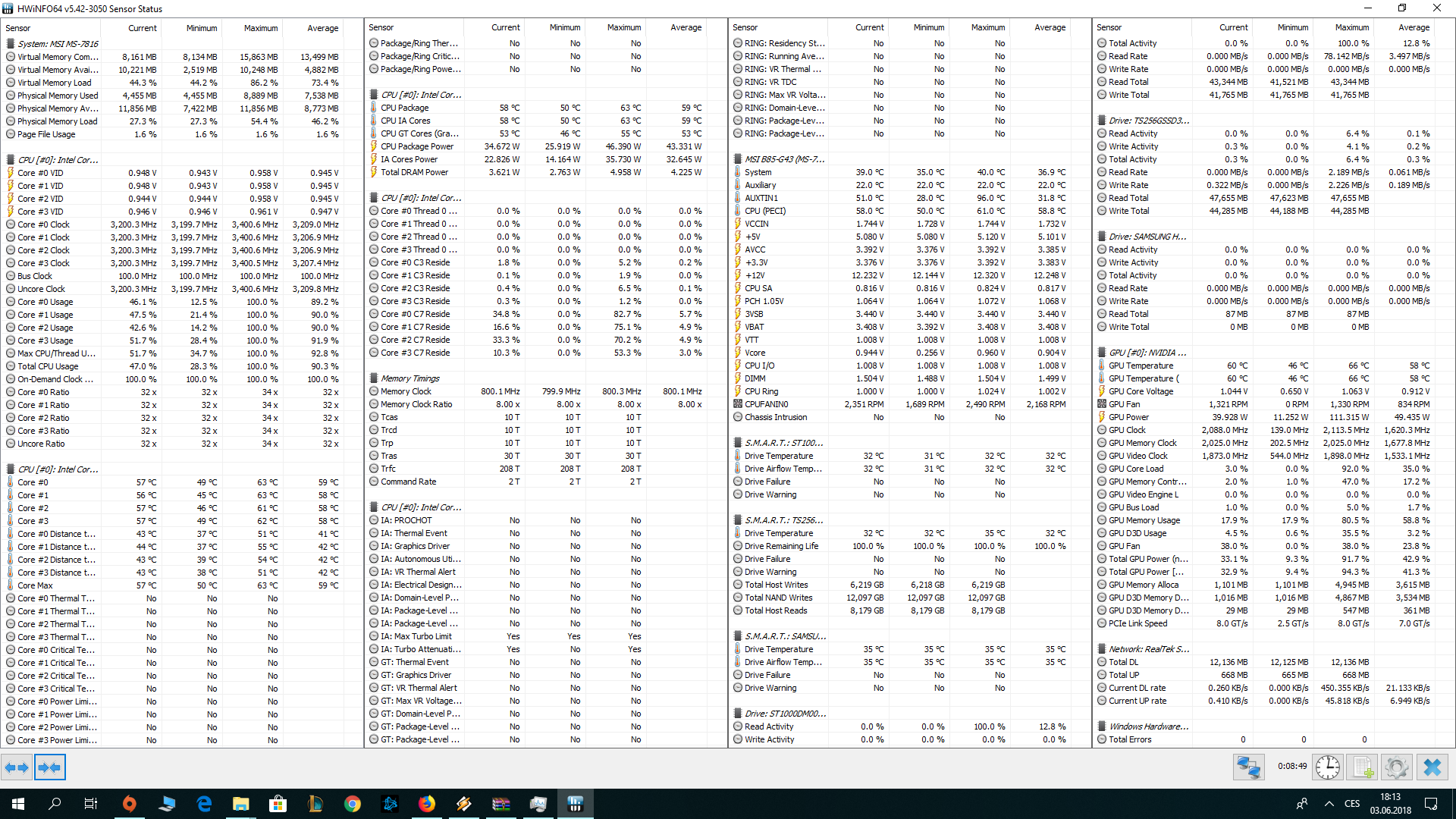Launch Google Chrome from the taskbar
Viewport: 1456px width, 819px height.
(352, 804)
